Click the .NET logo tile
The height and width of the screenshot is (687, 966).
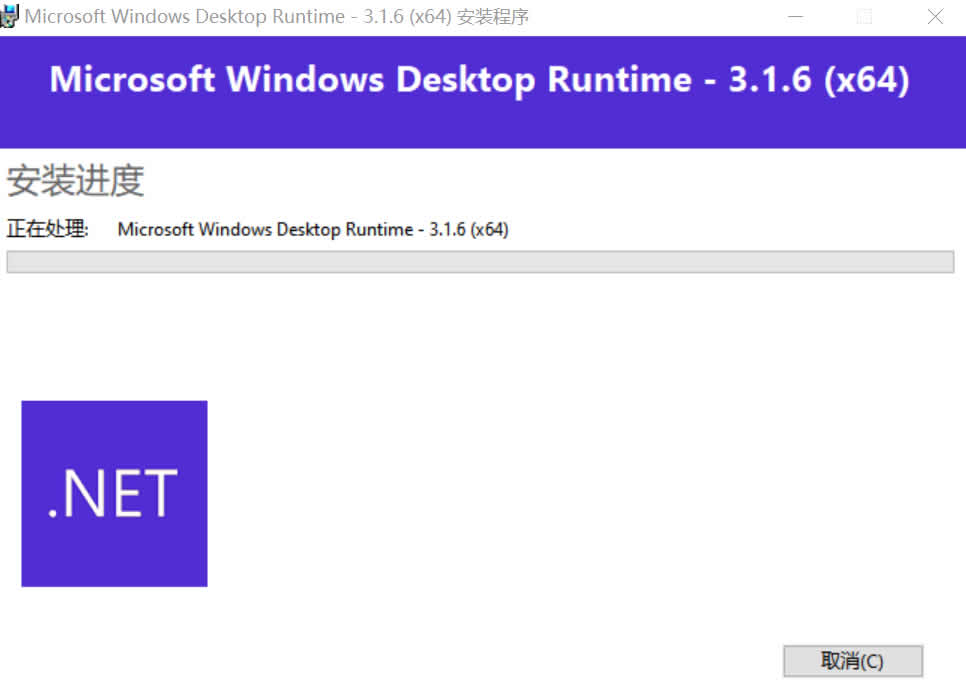tap(114, 494)
